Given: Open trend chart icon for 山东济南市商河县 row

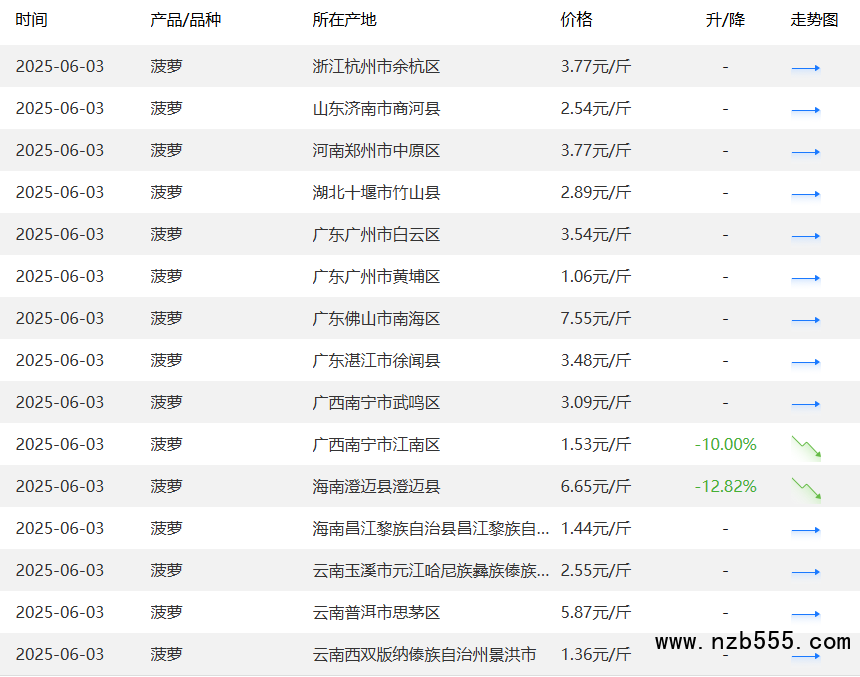Looking at the screenshot, I should pyautogui.click(x=805, y=110).
